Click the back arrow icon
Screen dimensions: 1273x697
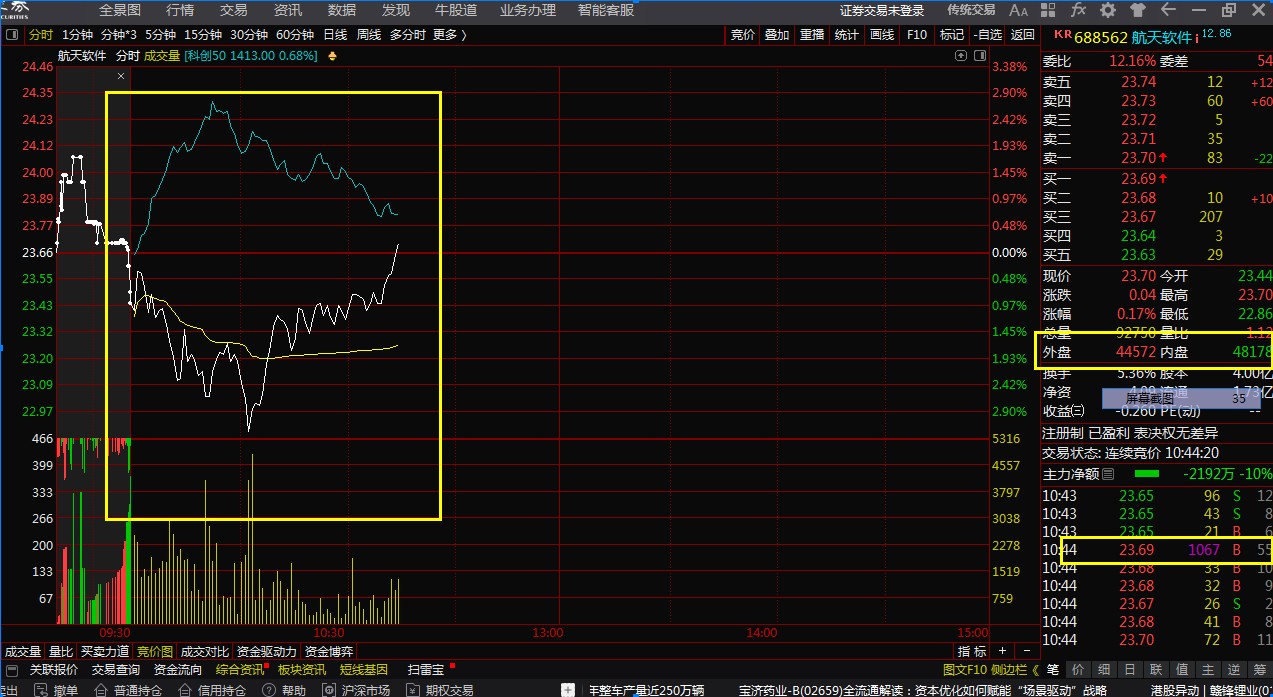pyautogui.click(x=1168, y=10)
